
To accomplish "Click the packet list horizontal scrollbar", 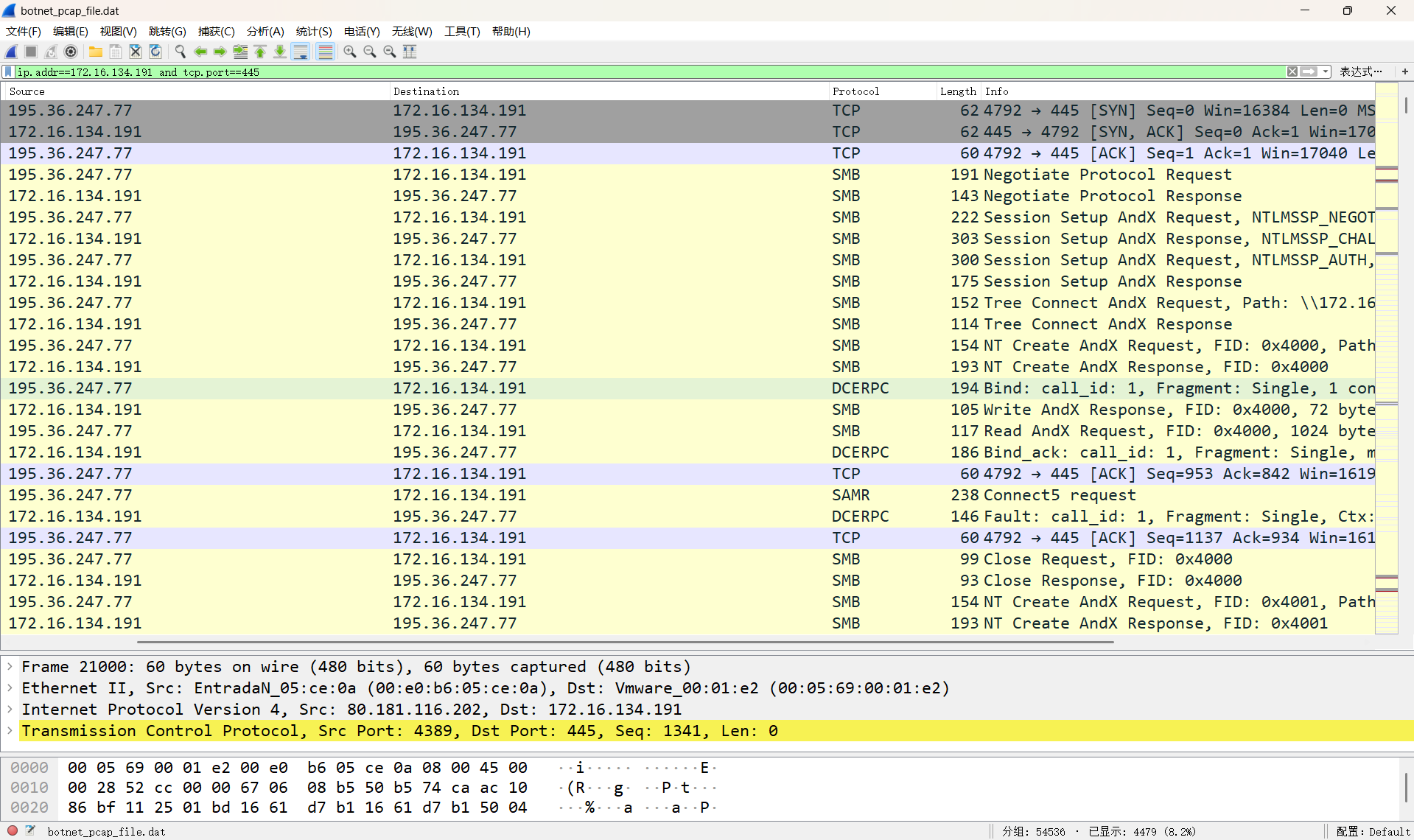I will pos(625,642).
